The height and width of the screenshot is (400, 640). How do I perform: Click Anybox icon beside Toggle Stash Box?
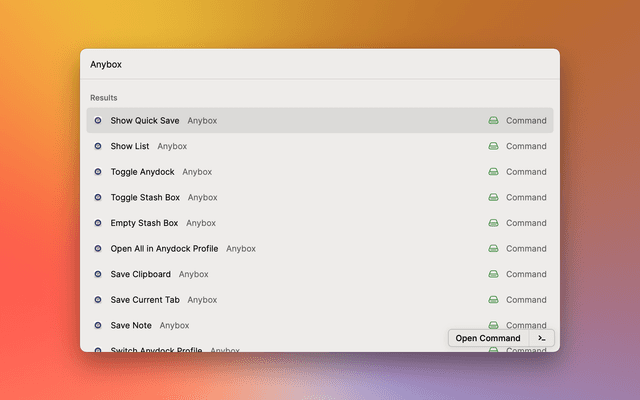tap(98, 198)
